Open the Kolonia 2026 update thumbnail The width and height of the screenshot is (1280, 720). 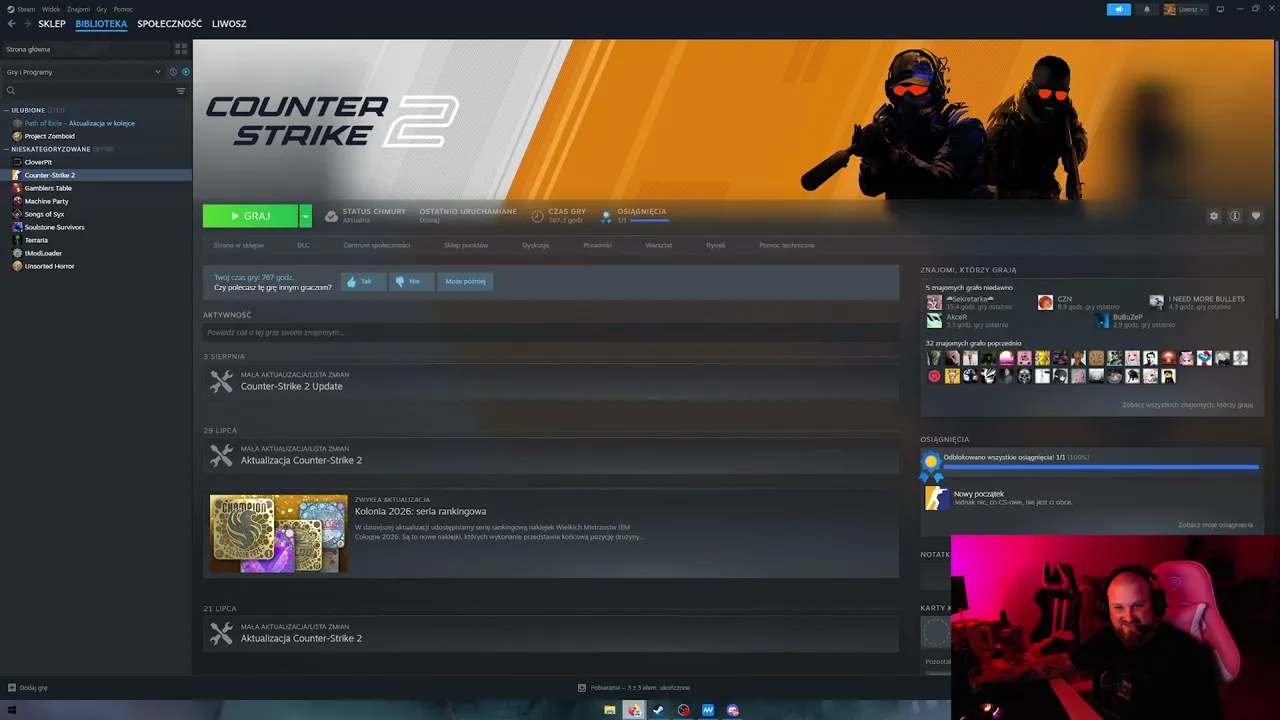(279, 533)
